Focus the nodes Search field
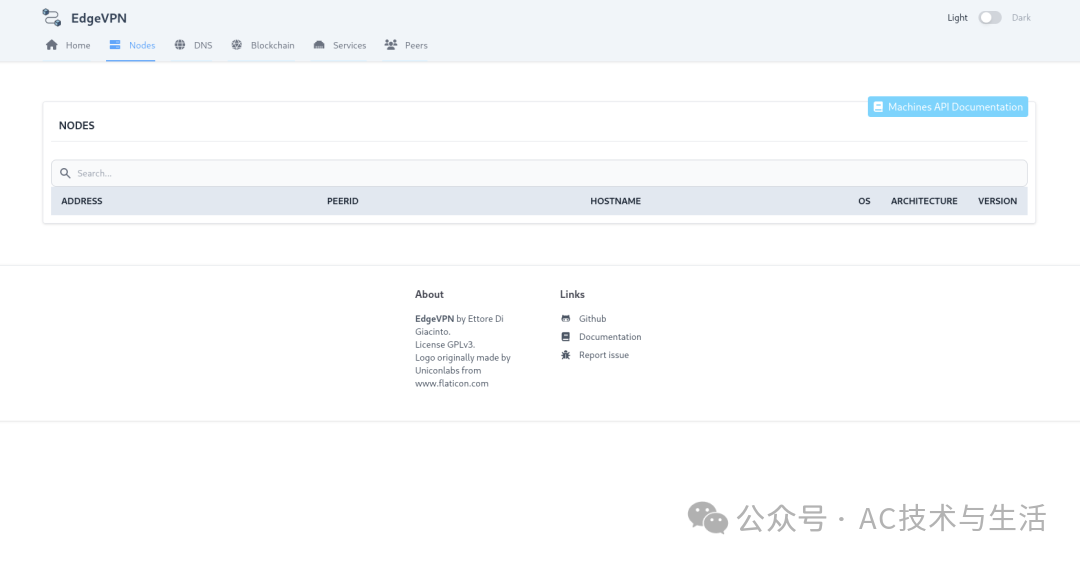1080x561 pixels. pyautogui.click(x=540, y=173)
